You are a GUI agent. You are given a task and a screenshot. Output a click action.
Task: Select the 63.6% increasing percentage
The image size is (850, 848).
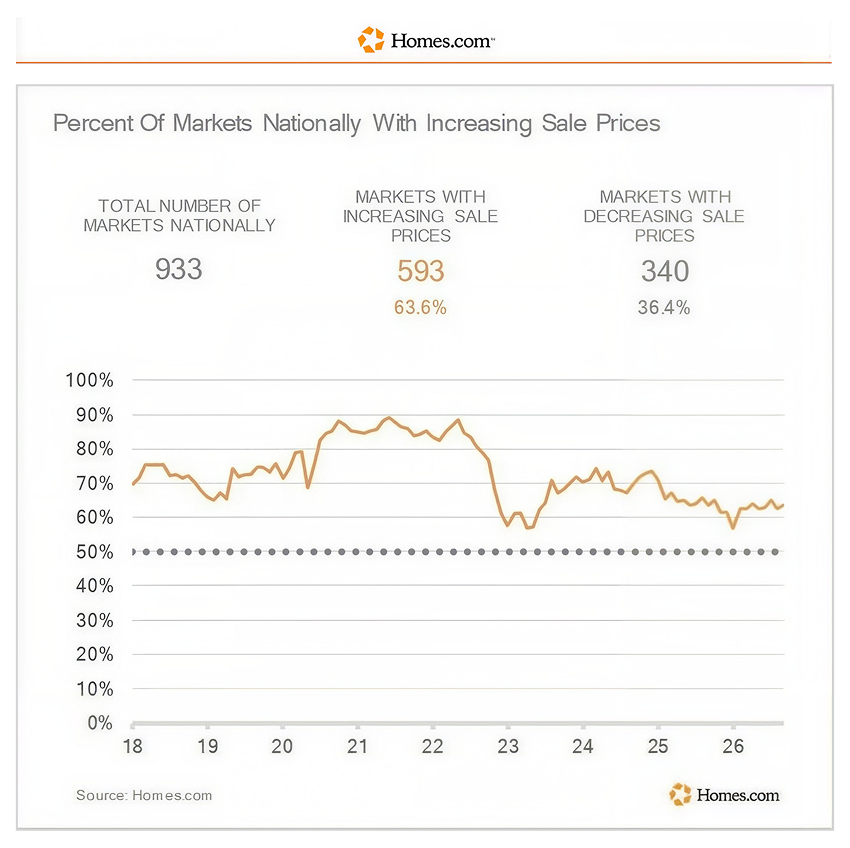pyautogui.click(x=420, y=307)
